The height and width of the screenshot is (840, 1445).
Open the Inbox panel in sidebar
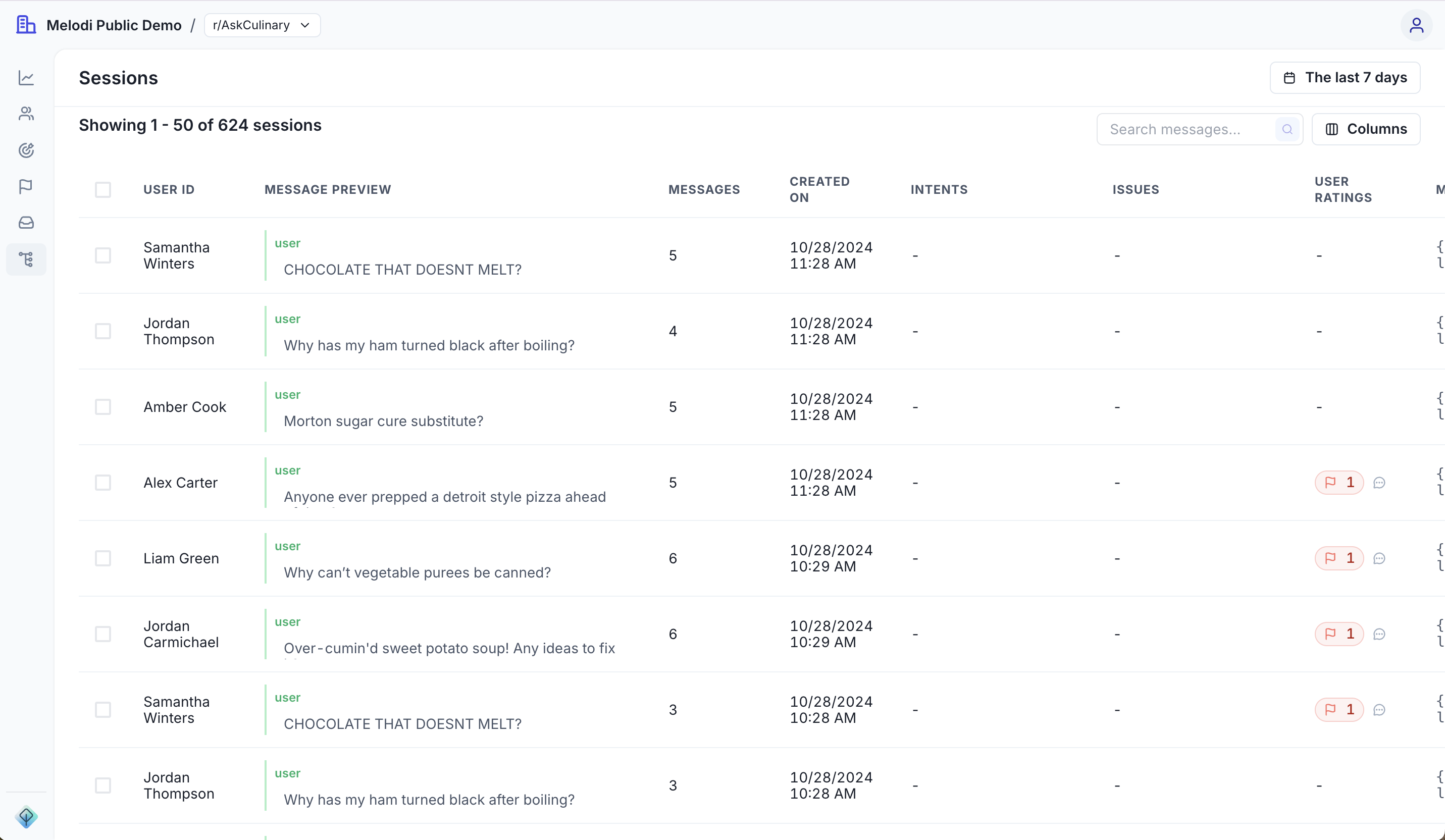click(x=26, y=223)
